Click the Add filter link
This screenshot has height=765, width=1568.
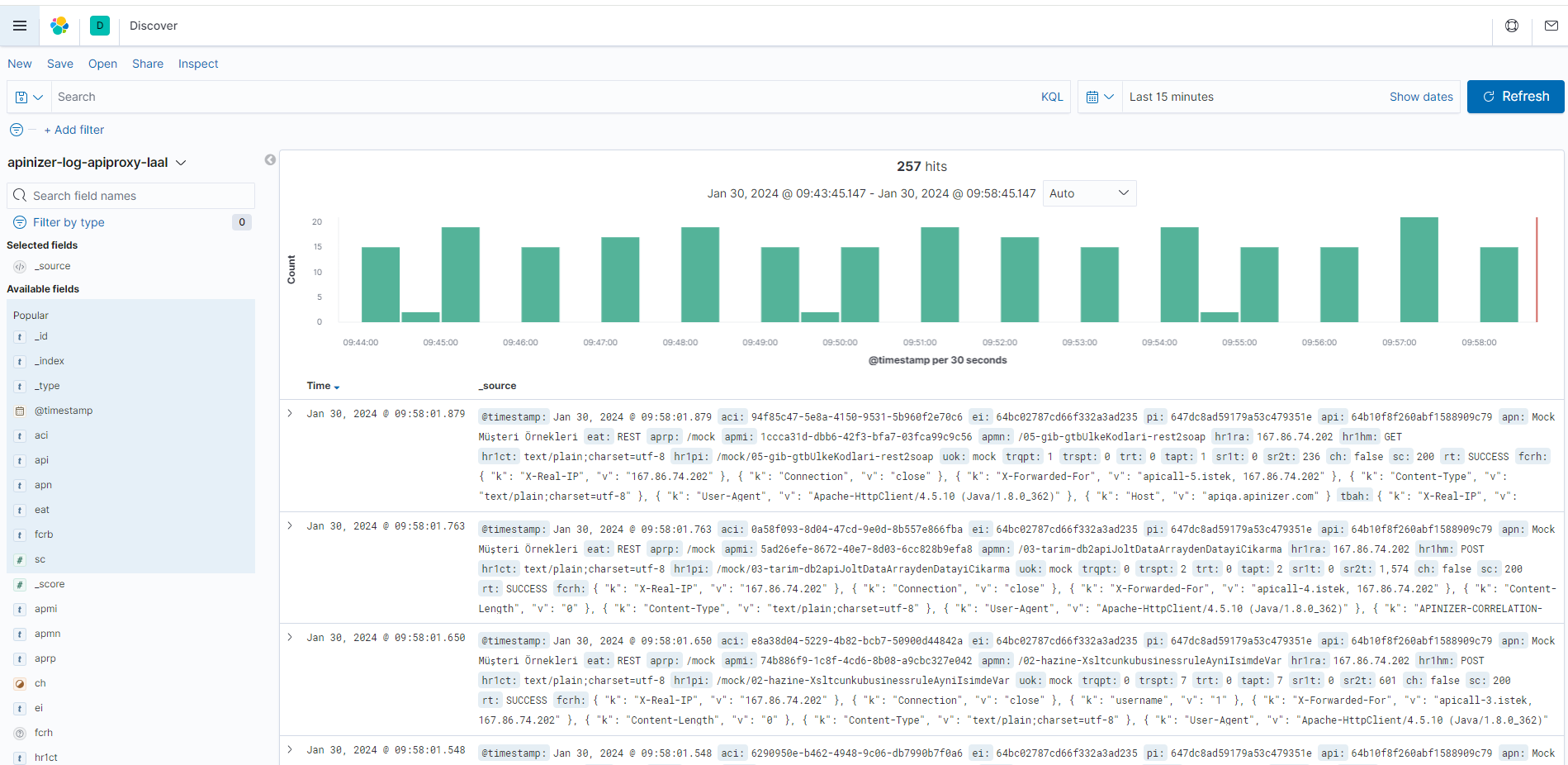pyautogui.click(x=74, y=130)
